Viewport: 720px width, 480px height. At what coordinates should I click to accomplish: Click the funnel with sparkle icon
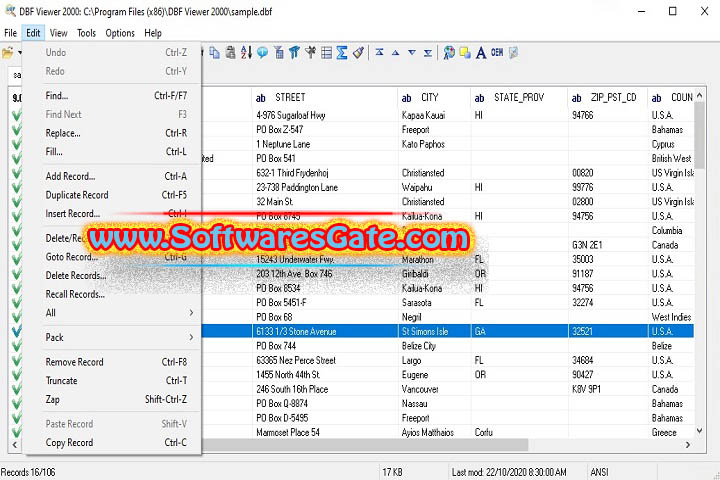pos(310,53)
